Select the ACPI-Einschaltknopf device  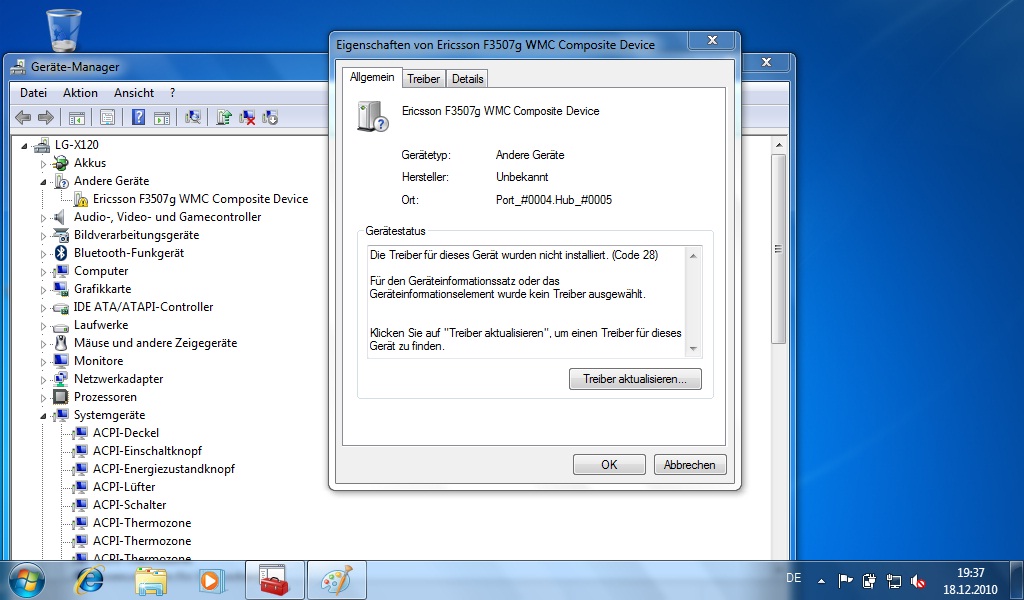(147, 450)
